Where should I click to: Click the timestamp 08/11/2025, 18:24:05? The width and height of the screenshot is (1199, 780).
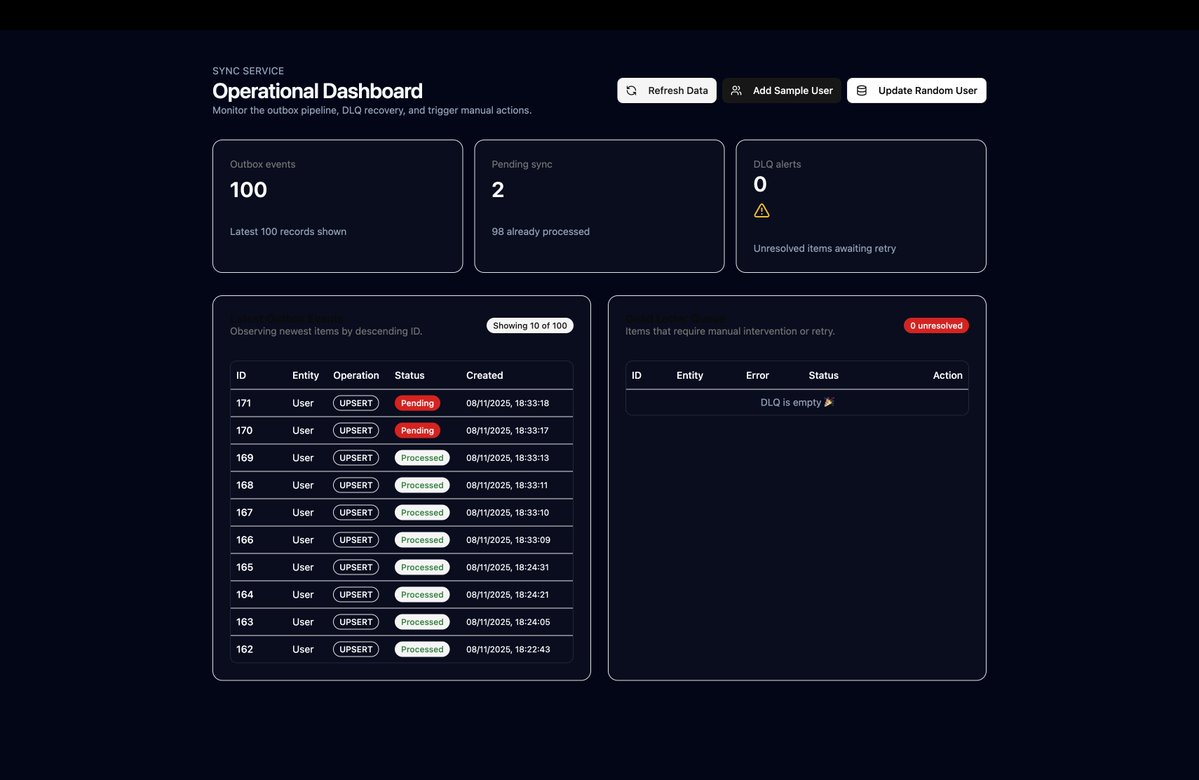coord(509,622)
